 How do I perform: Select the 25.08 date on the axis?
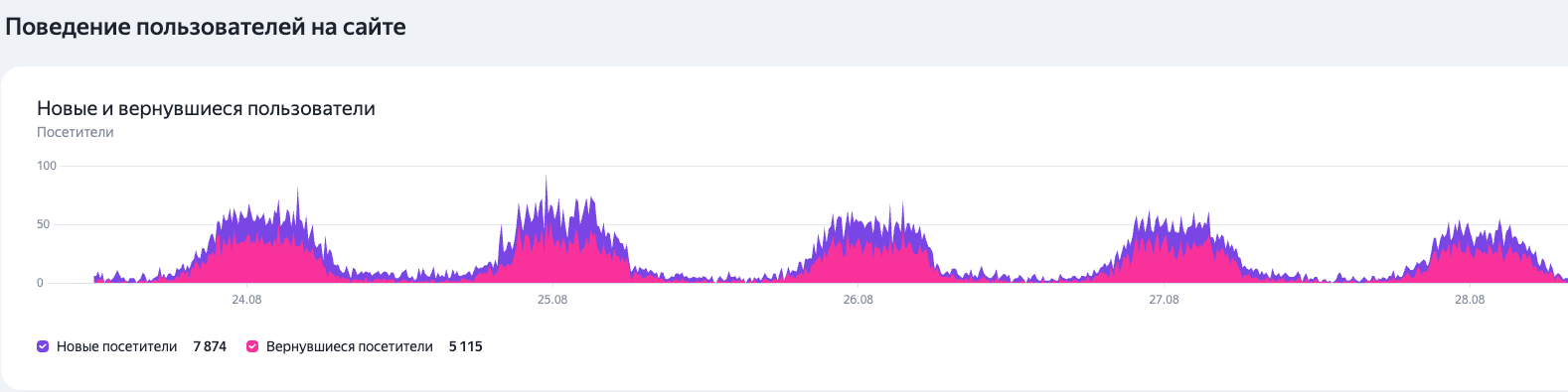[x=552, y=300]
